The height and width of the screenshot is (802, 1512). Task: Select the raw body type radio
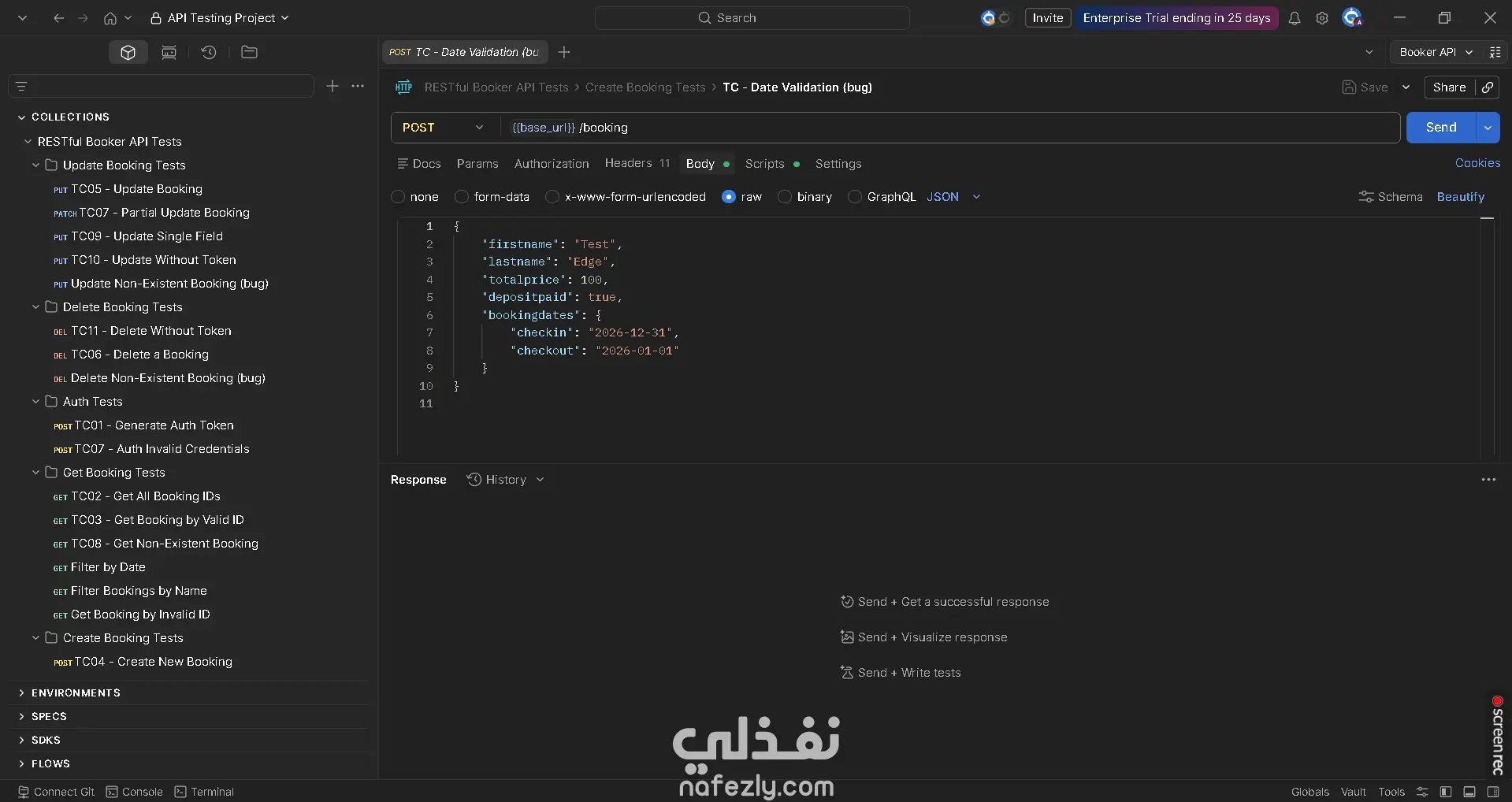729,197
